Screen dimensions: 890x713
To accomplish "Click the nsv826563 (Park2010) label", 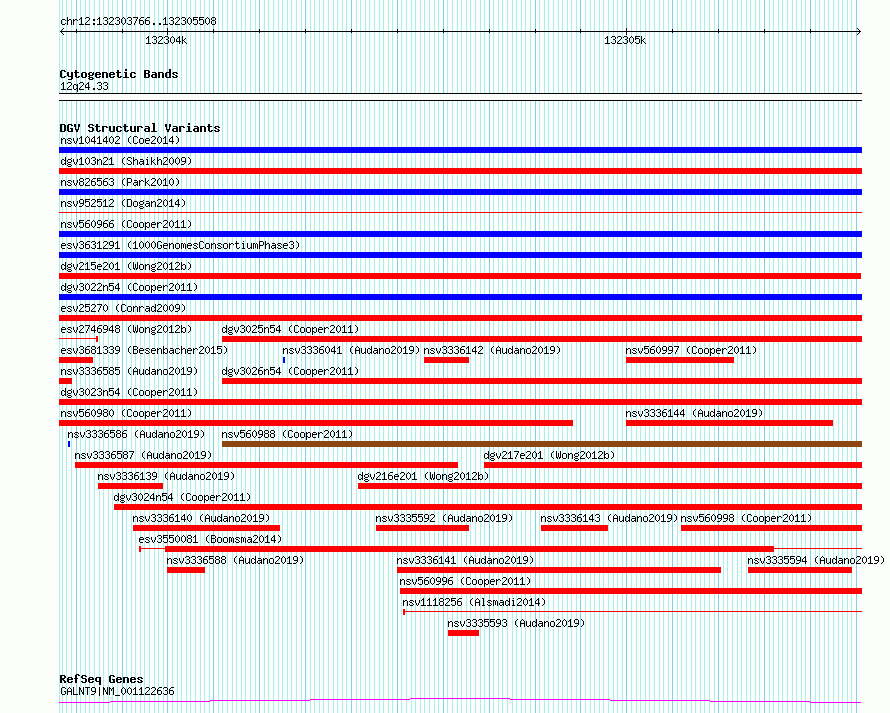I will (120, 182).
